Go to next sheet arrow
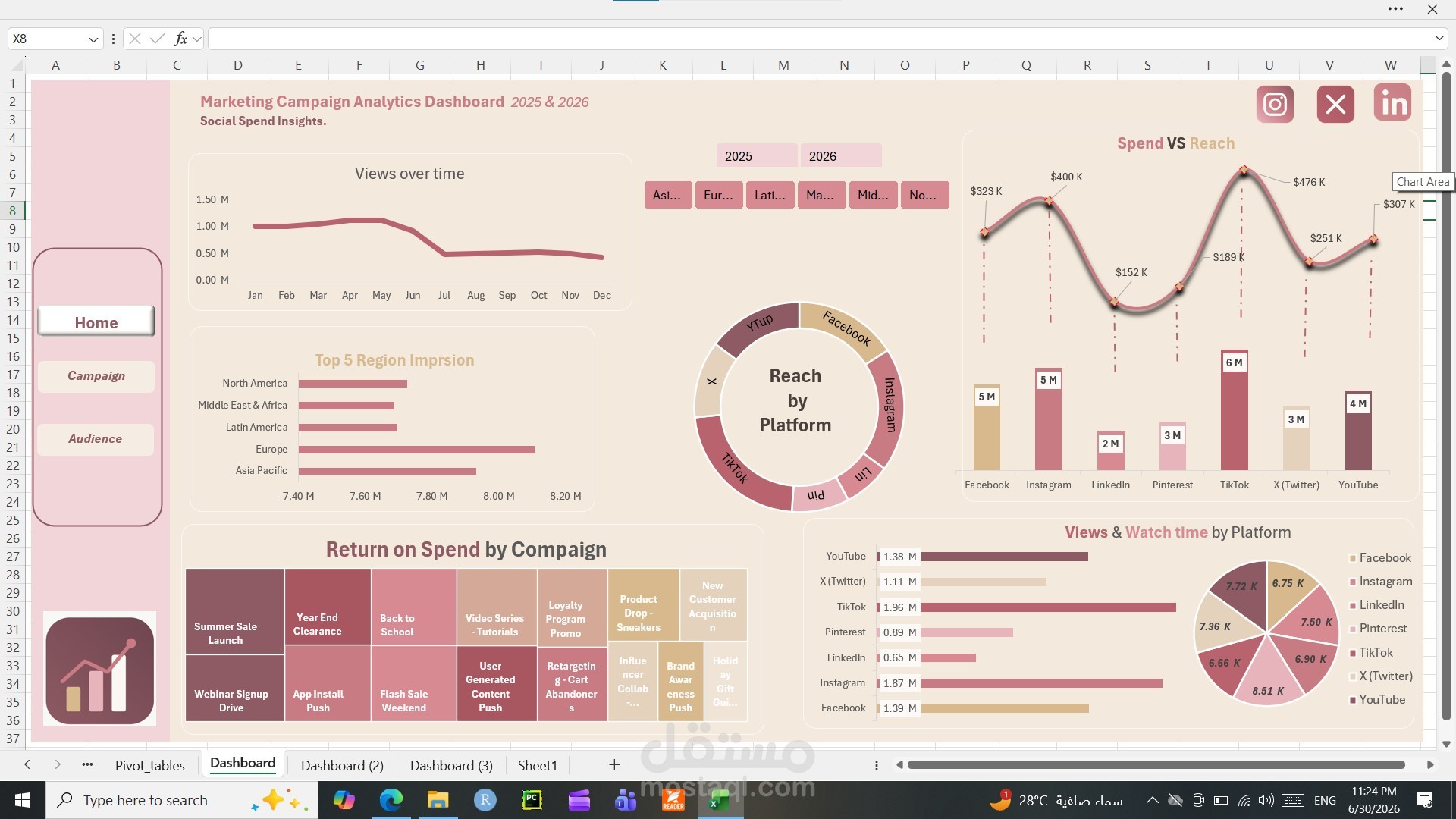The image size is (1456, 819). (58, 765)
